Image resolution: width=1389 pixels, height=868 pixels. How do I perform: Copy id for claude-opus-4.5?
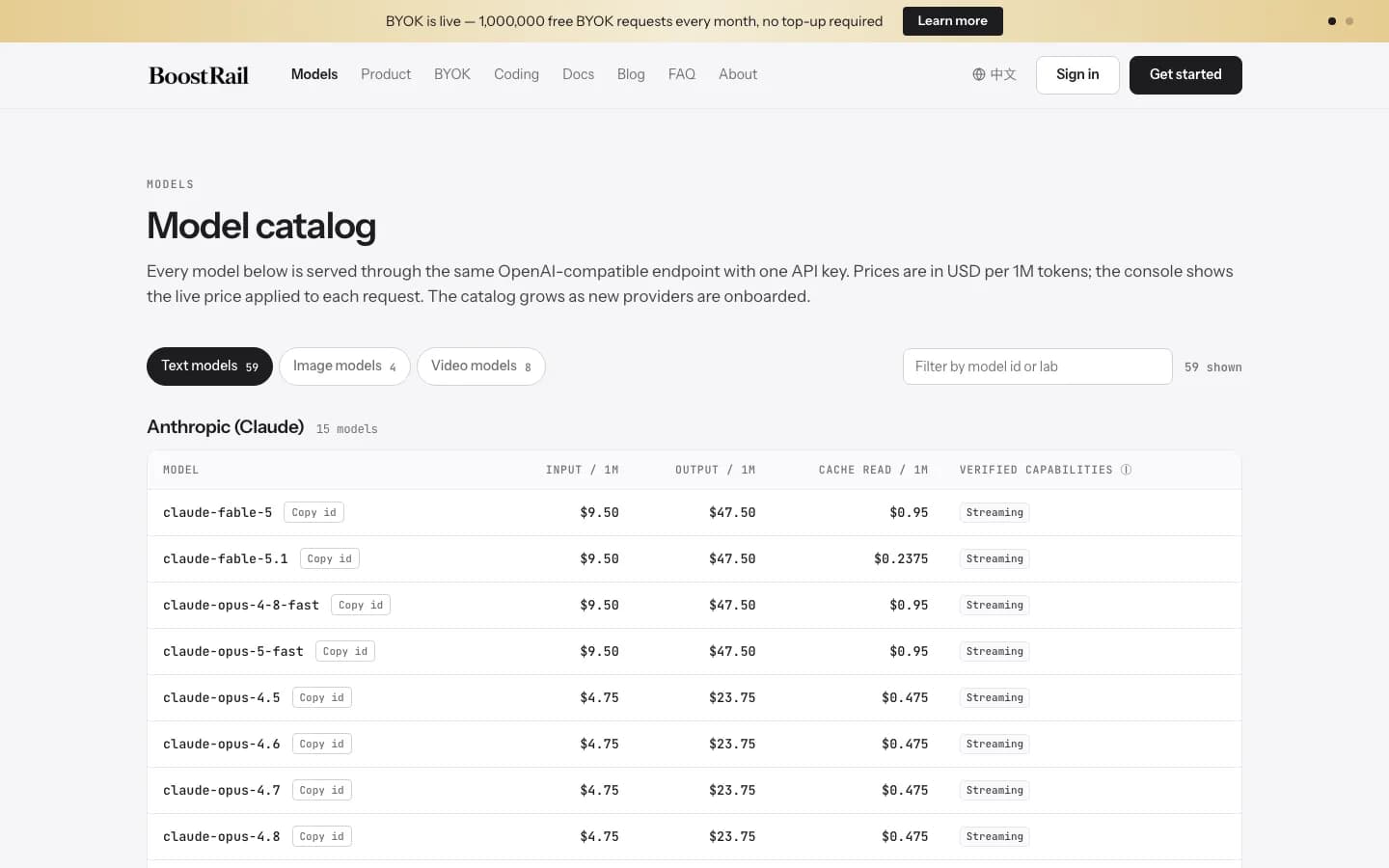coord(321,697)
